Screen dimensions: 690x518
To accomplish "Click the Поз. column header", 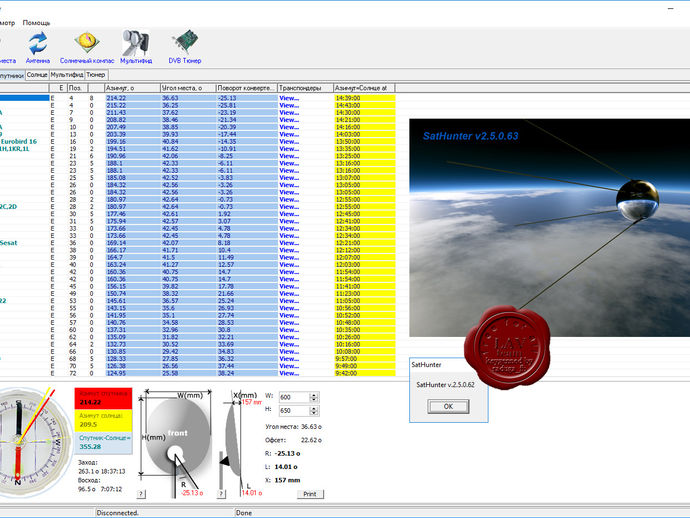I will point(77,88).
